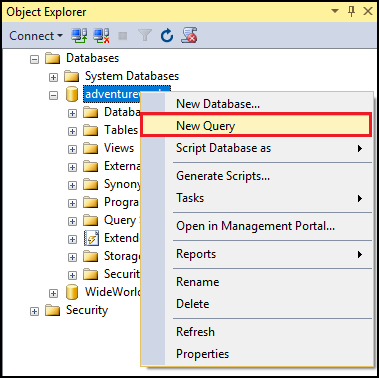Select the System Databases tree label

132,76
